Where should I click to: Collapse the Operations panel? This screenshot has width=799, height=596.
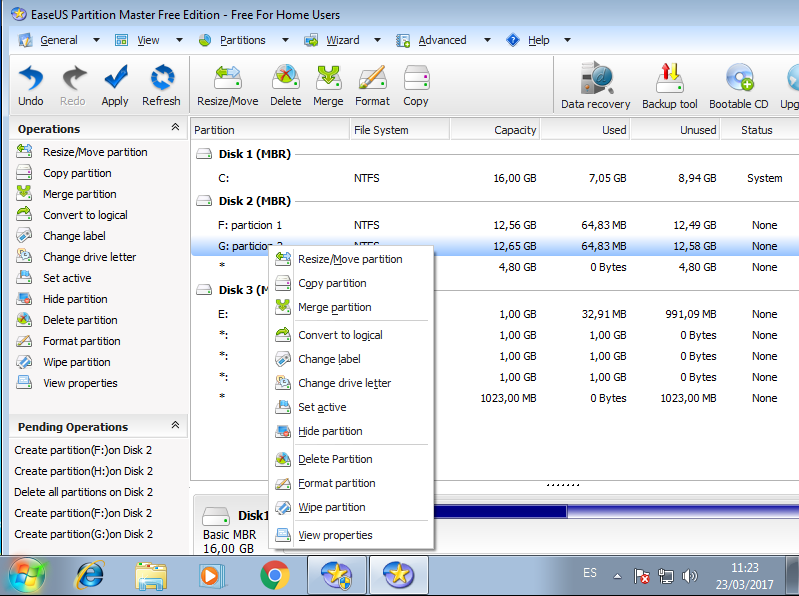point(175,127)
